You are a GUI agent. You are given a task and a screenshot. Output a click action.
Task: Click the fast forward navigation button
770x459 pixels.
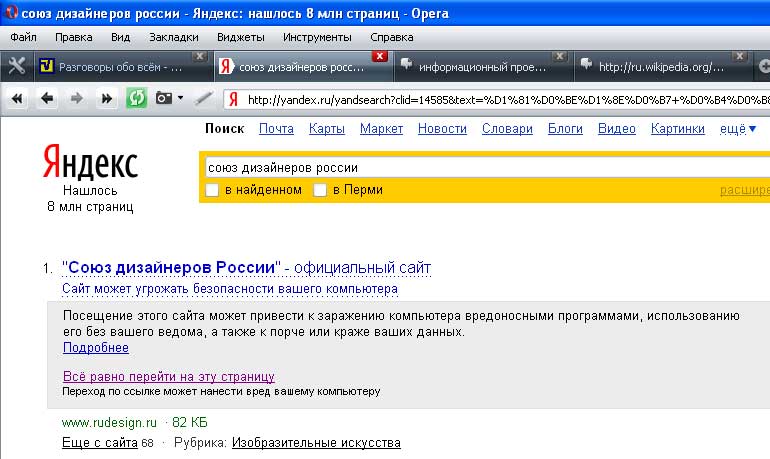pos(107,99)
